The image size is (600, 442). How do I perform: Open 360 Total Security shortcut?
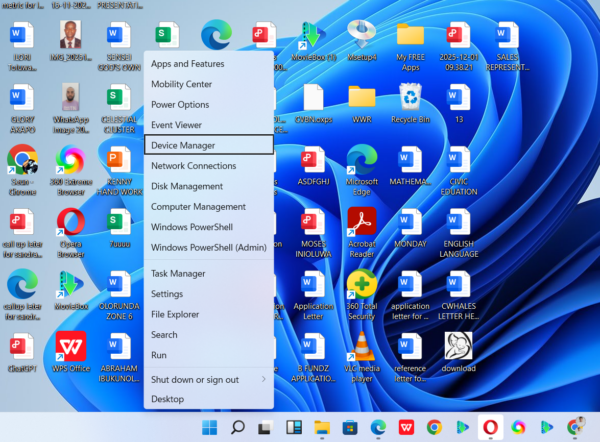[361, 284]
